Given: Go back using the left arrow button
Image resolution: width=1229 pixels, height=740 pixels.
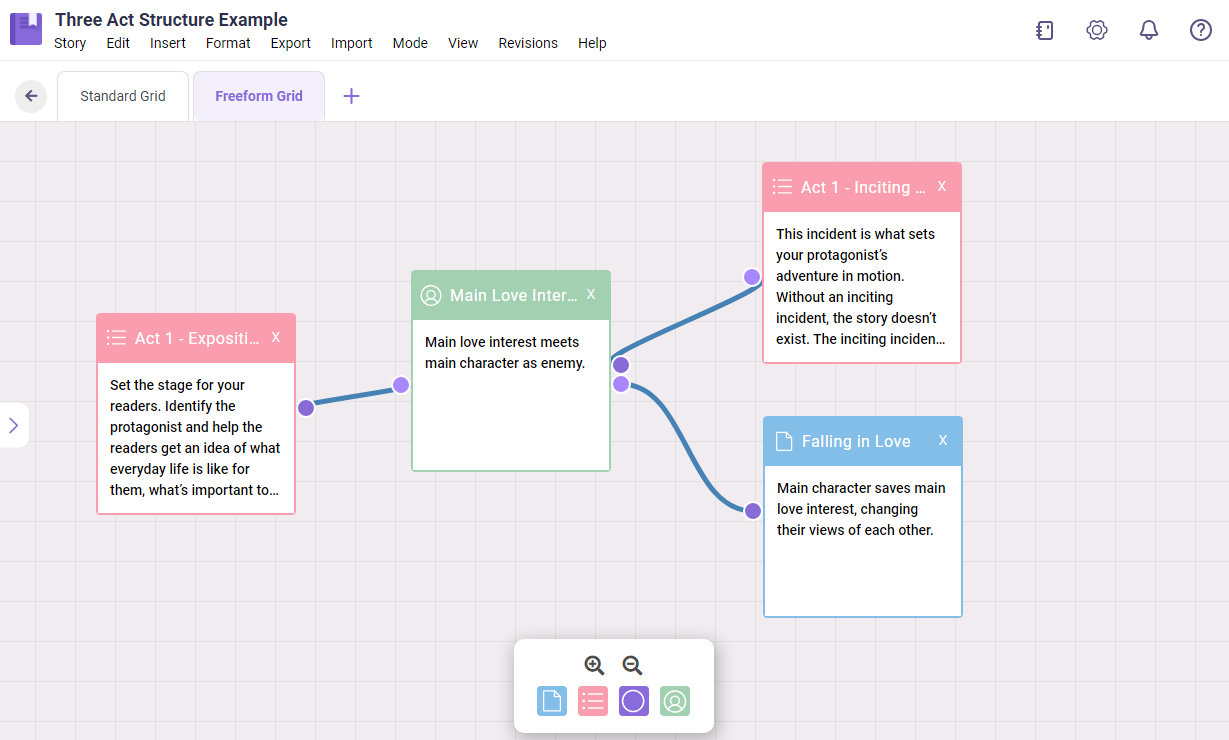Looking at the screenshot, I should pos(31,96).
